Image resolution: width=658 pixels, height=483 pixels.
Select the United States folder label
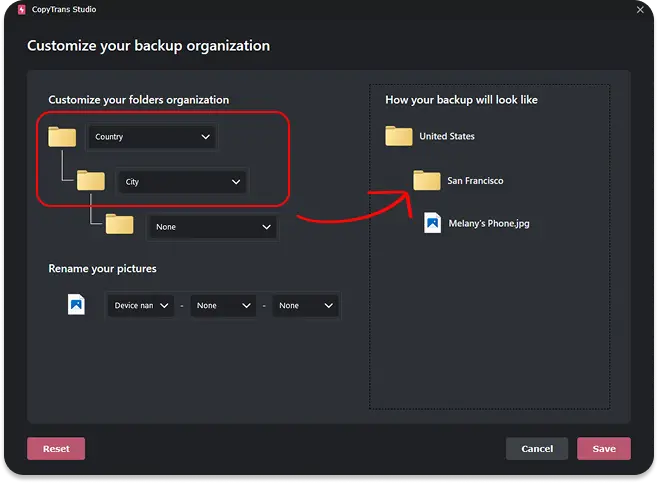[x=447, y=136]
